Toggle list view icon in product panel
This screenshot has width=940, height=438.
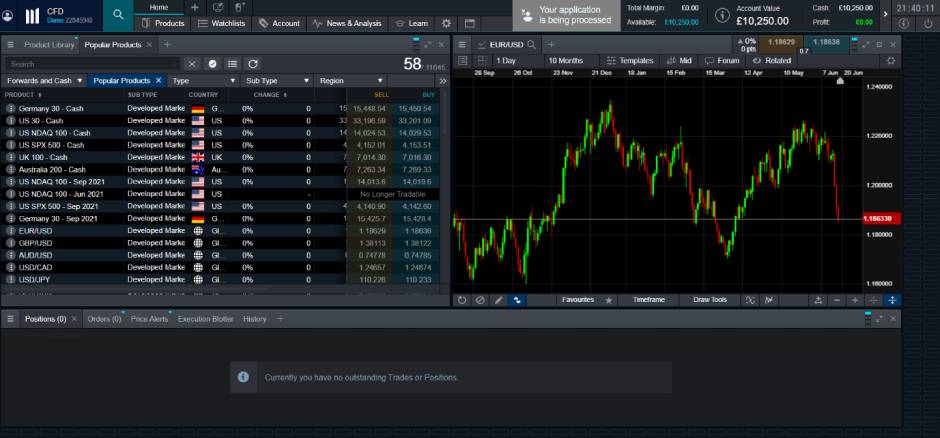(x=233, y=64)
